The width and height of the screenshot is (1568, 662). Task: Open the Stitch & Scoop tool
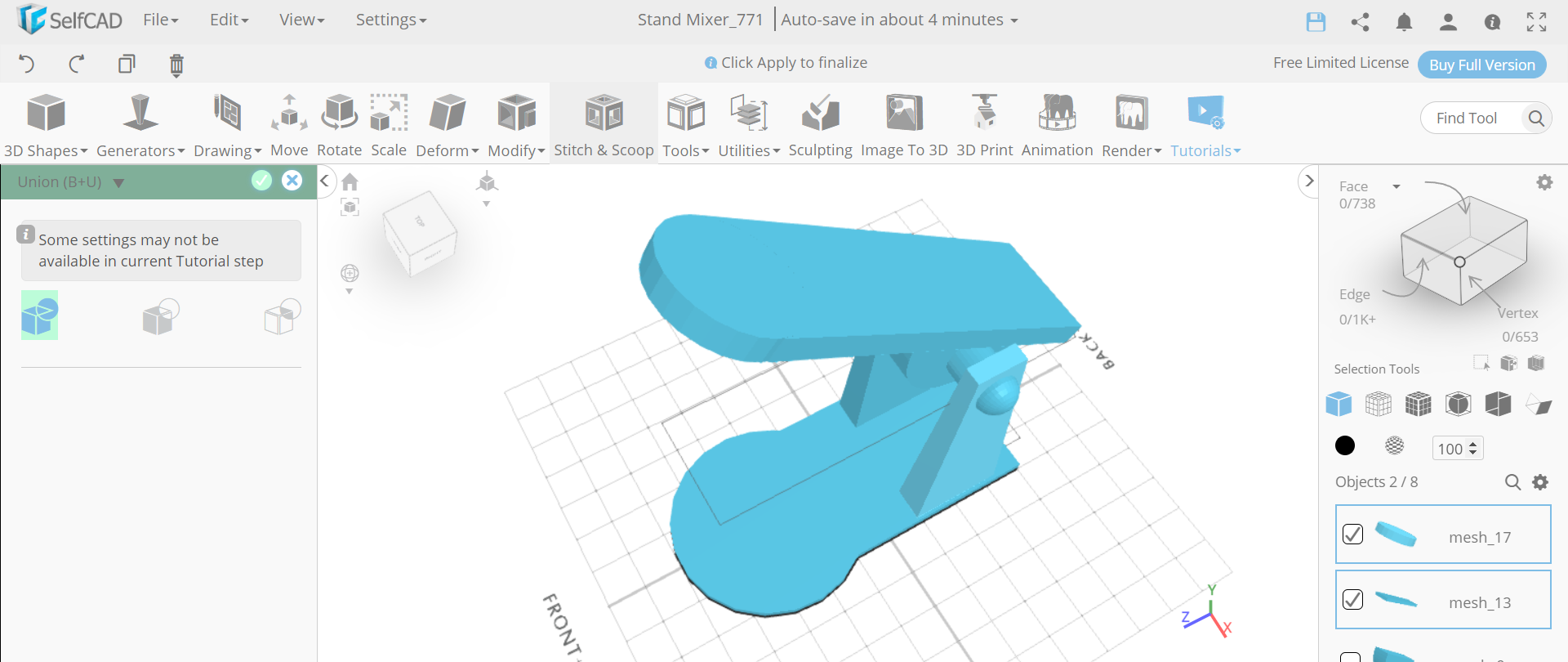(x=604, y=125)
